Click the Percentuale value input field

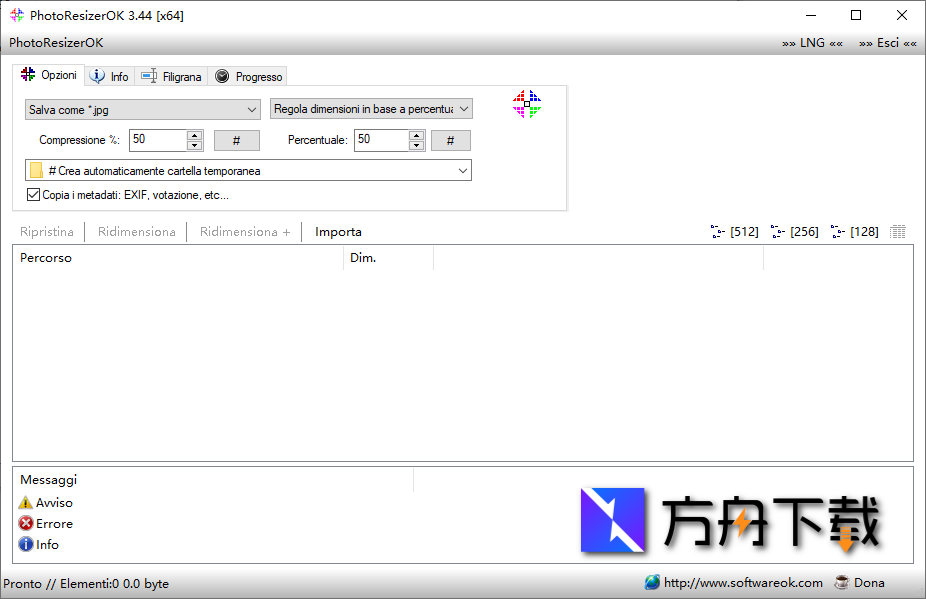(380, 140)
